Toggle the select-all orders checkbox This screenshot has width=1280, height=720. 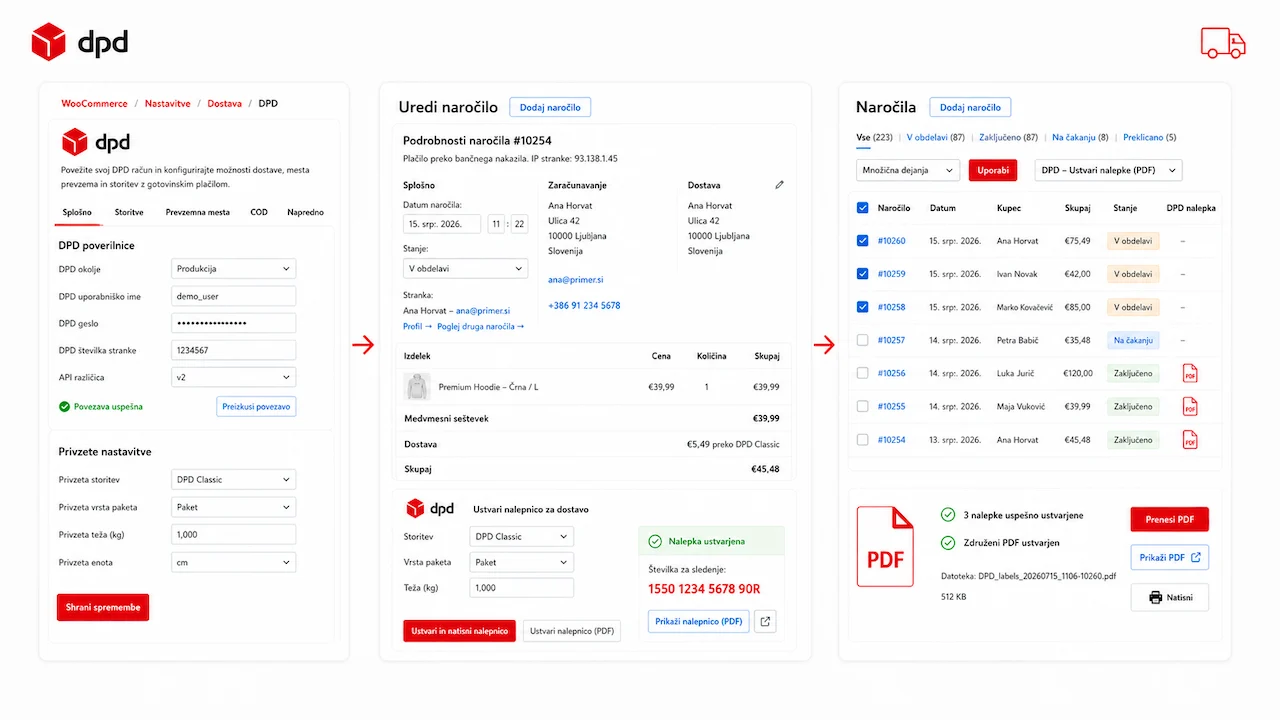pyautogui.click(x=863, y=208)
